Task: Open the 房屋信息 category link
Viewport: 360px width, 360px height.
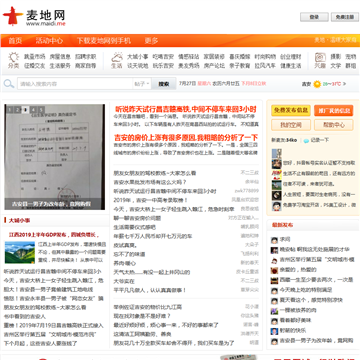Action: 60,57
